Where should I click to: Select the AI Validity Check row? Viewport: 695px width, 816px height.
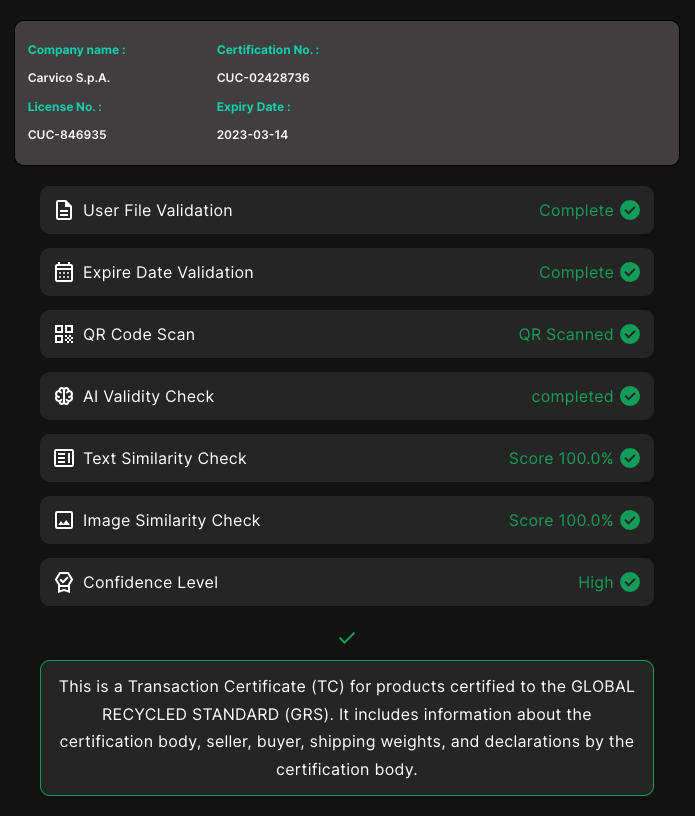(x=347, y=396)
